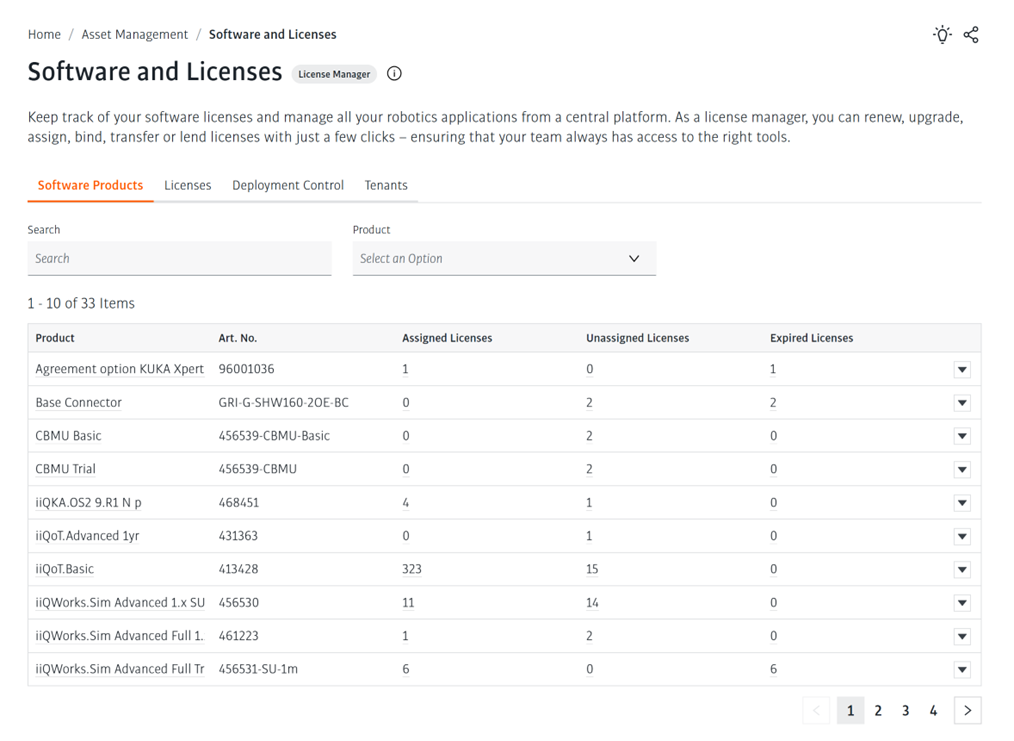Click the Unassigned Licenses column header
The image size is (1014, 741).
tap(638, 338)
